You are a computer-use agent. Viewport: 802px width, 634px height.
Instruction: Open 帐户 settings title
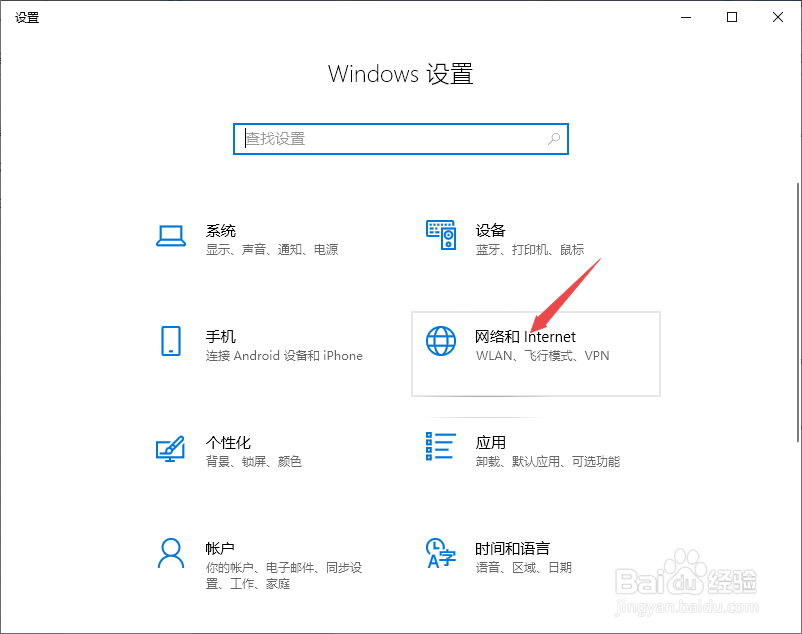tap(220, 549)
